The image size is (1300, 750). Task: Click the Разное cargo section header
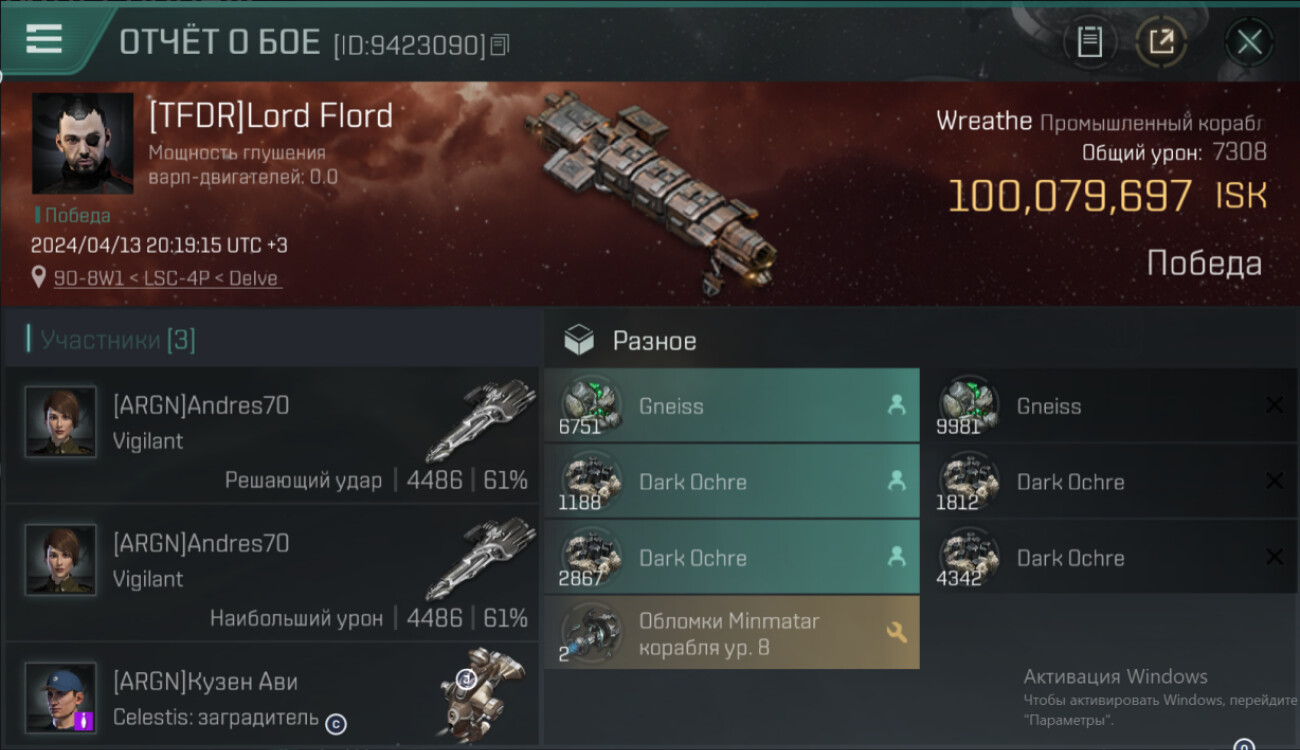point(654,341)
